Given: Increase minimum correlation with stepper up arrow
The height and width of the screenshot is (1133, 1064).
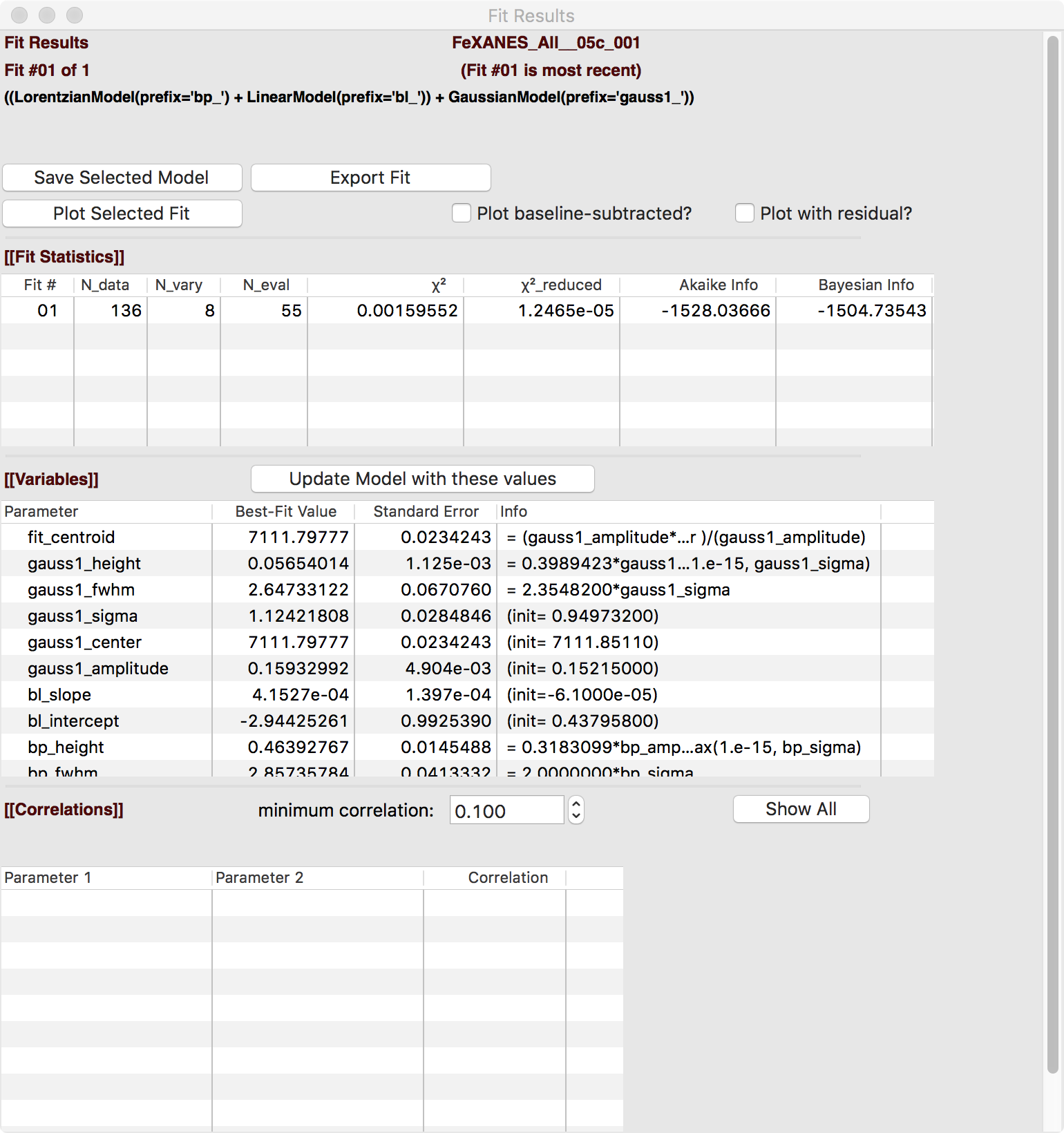Looking at the screenshot, I should [576, 803].
